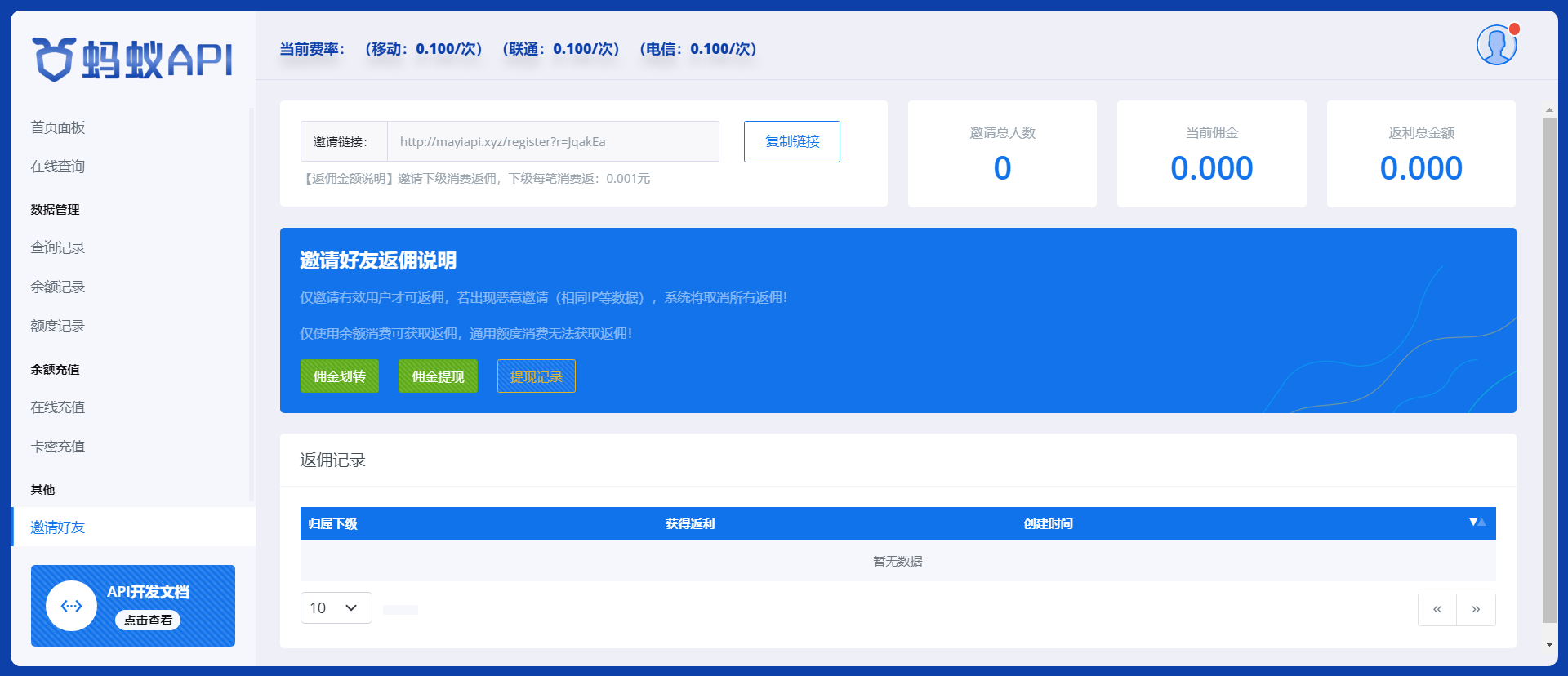Open 首页面板 in the sidebar
This screenshot has width=1568, height=676.
click(x=58, y=127)
